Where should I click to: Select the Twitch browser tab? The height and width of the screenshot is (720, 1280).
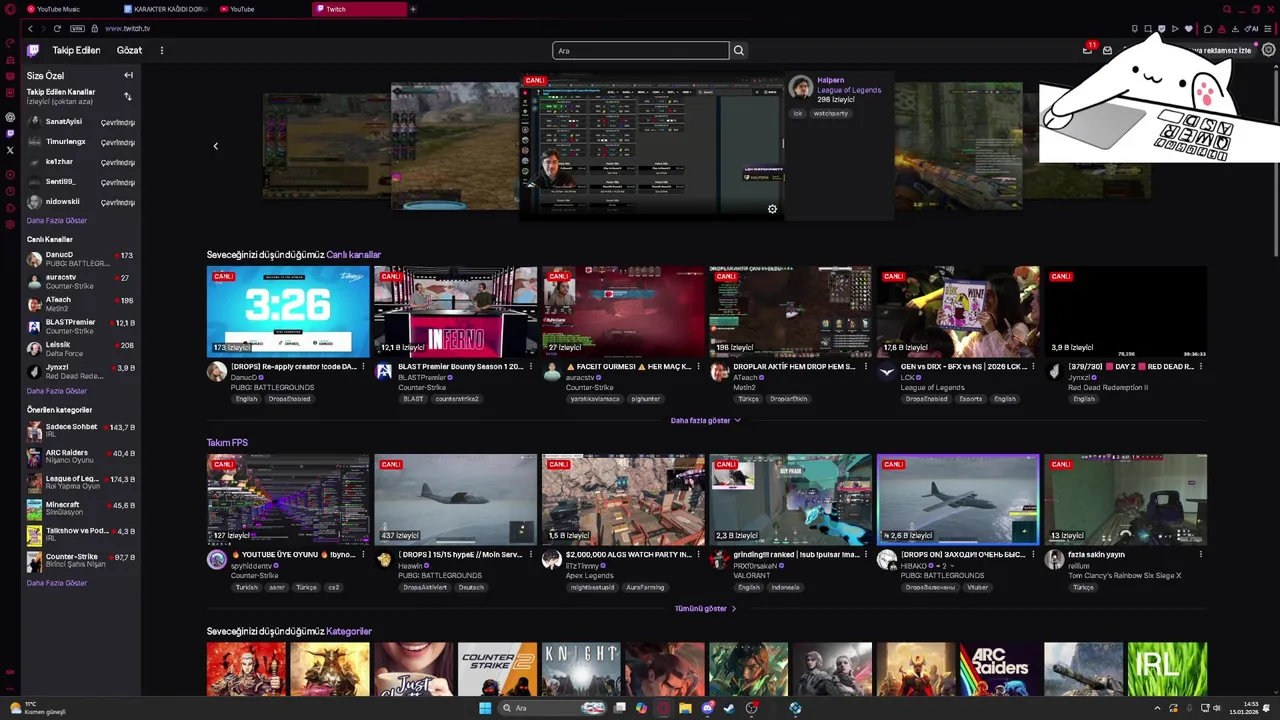[x=360, y=9]
